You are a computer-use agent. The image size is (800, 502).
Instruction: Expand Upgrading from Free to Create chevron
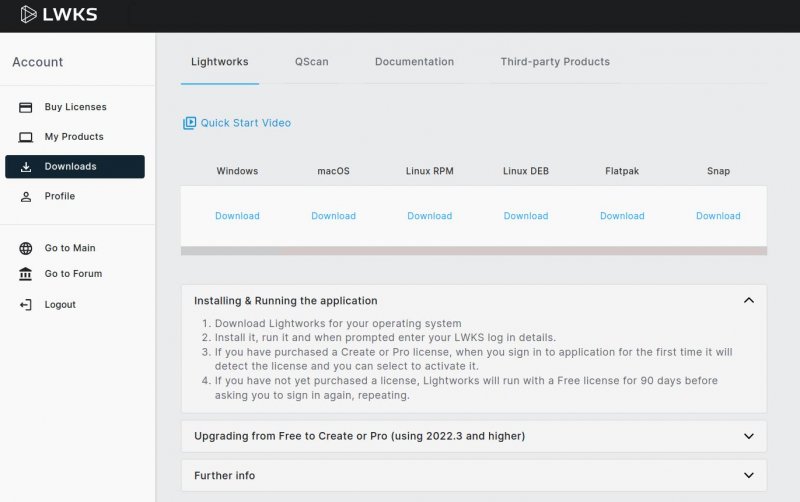pos(748,436)
